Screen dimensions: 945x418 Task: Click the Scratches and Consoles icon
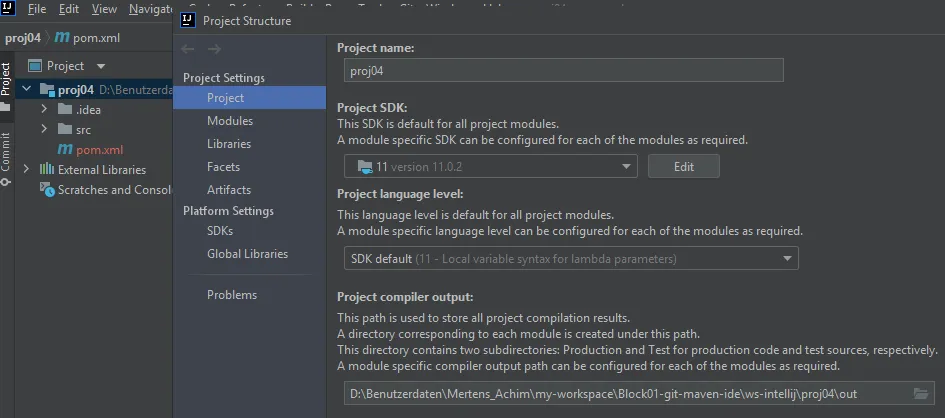click(x=47, y=189)
